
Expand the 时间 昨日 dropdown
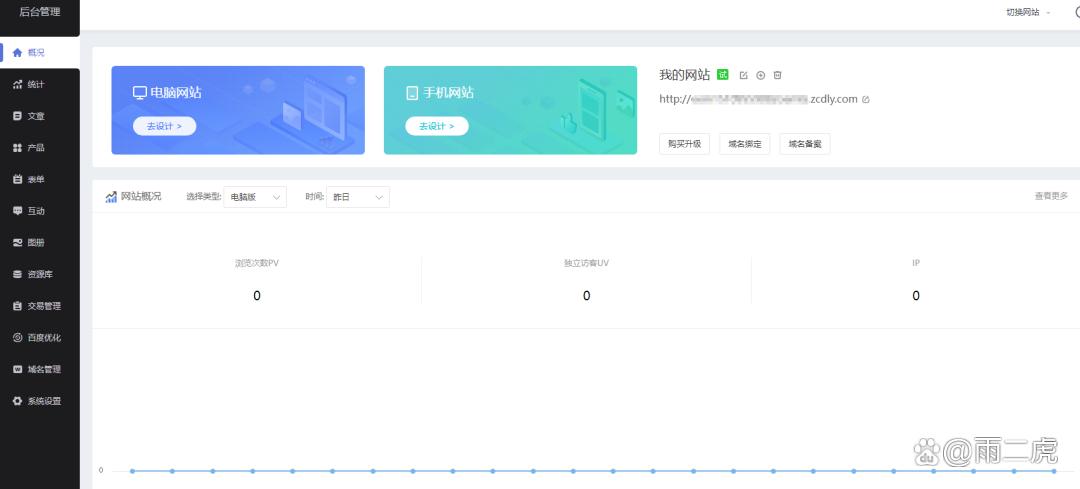tap(357, 197)
